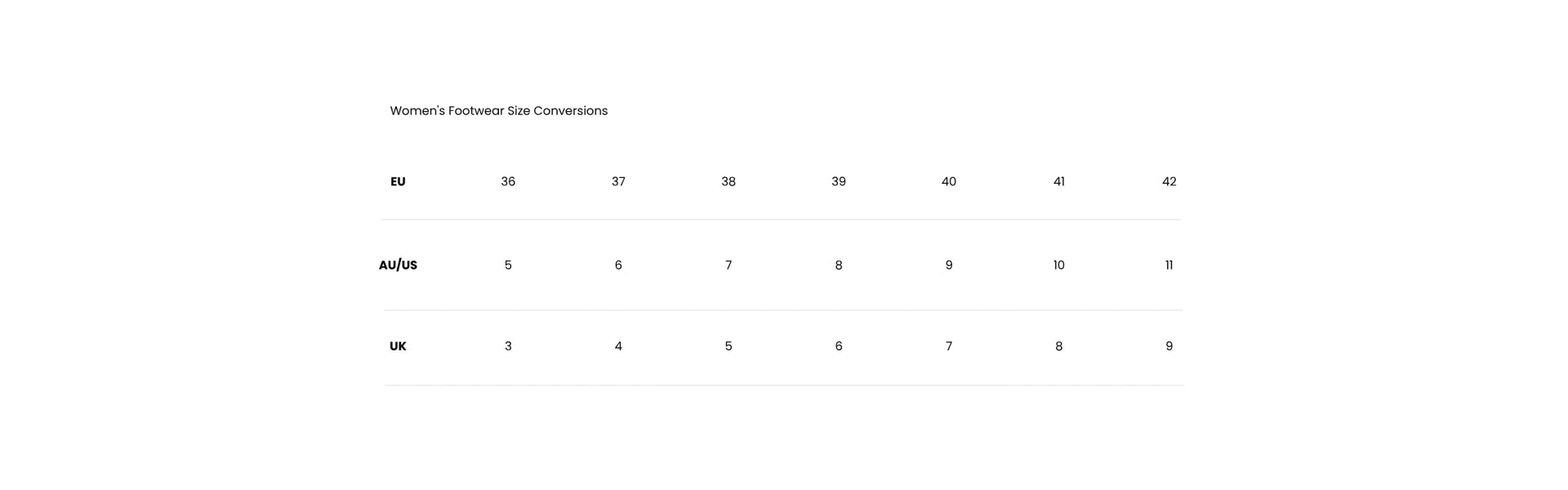Select EU size 37 in the table
1568x490 pixels.
[618, 182]
